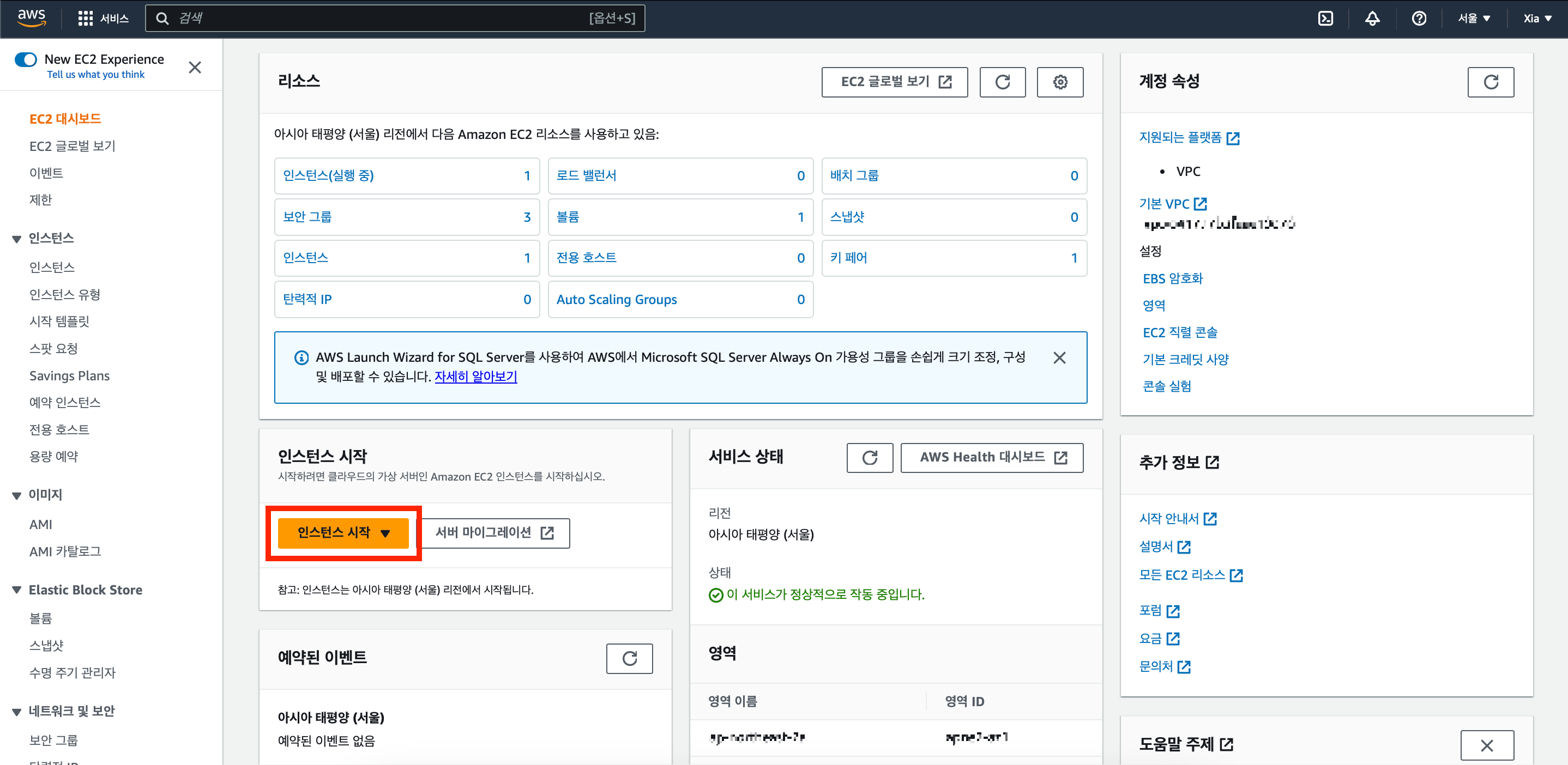Open the EC2 직렬 콘솔 setting

click(x=1180, y=332)
